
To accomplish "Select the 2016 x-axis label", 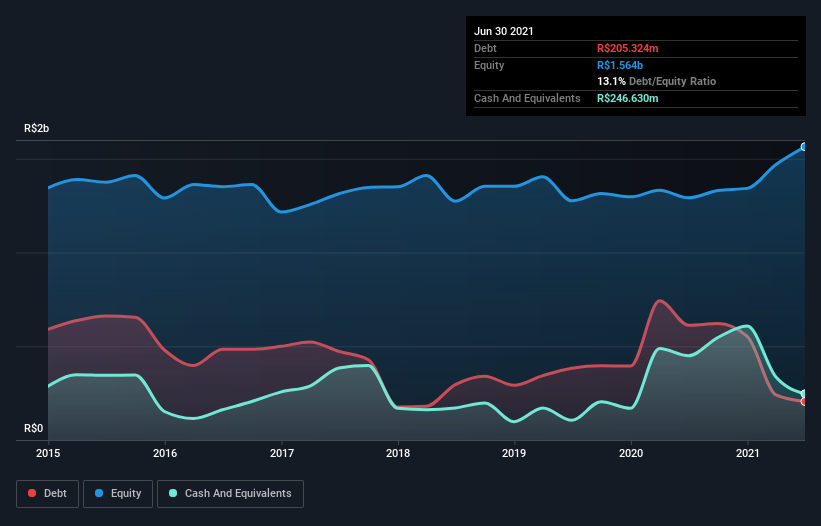I will (x=165, y=453).
